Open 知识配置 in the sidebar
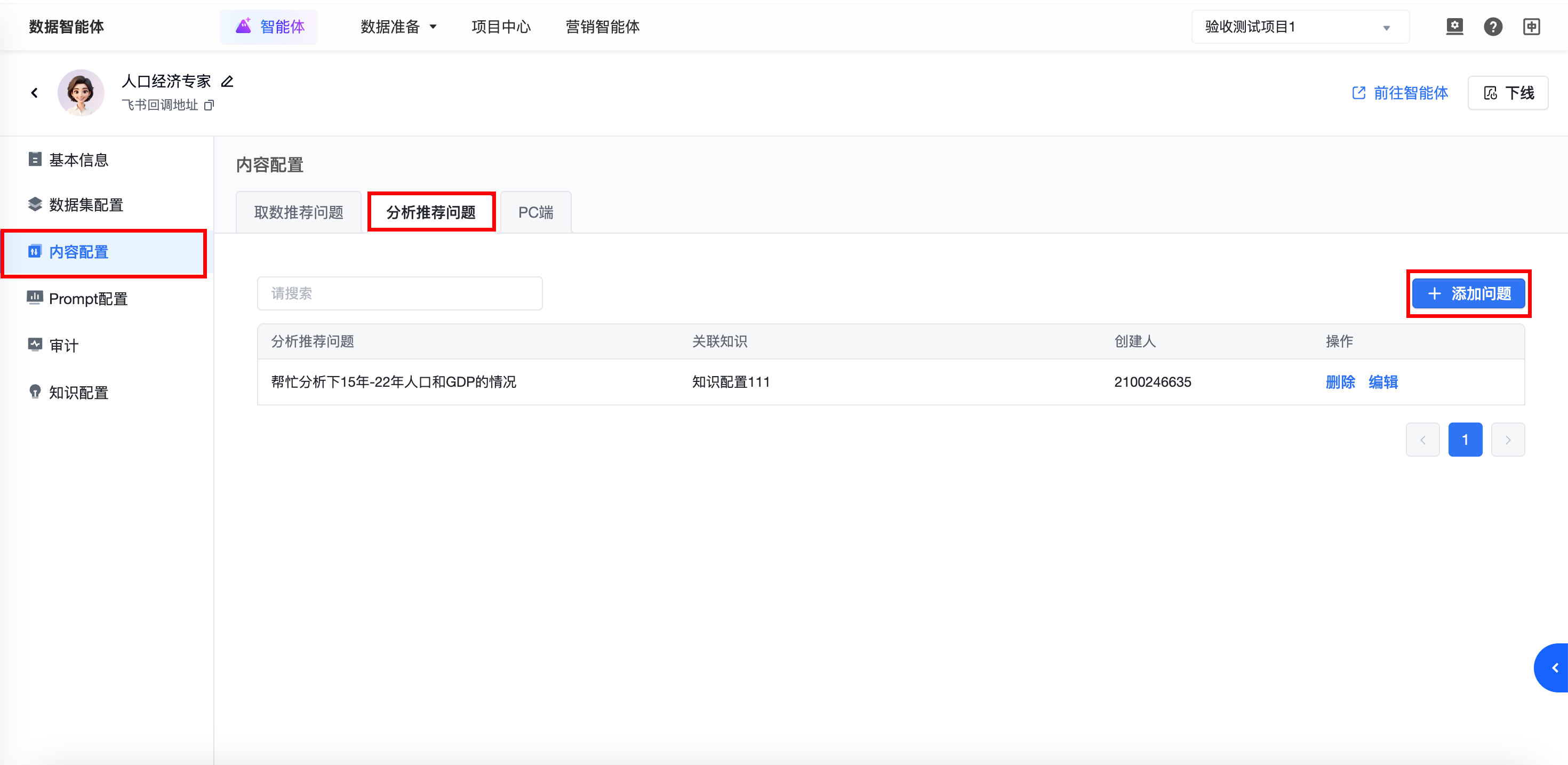1568x765 pixels. 78,392
